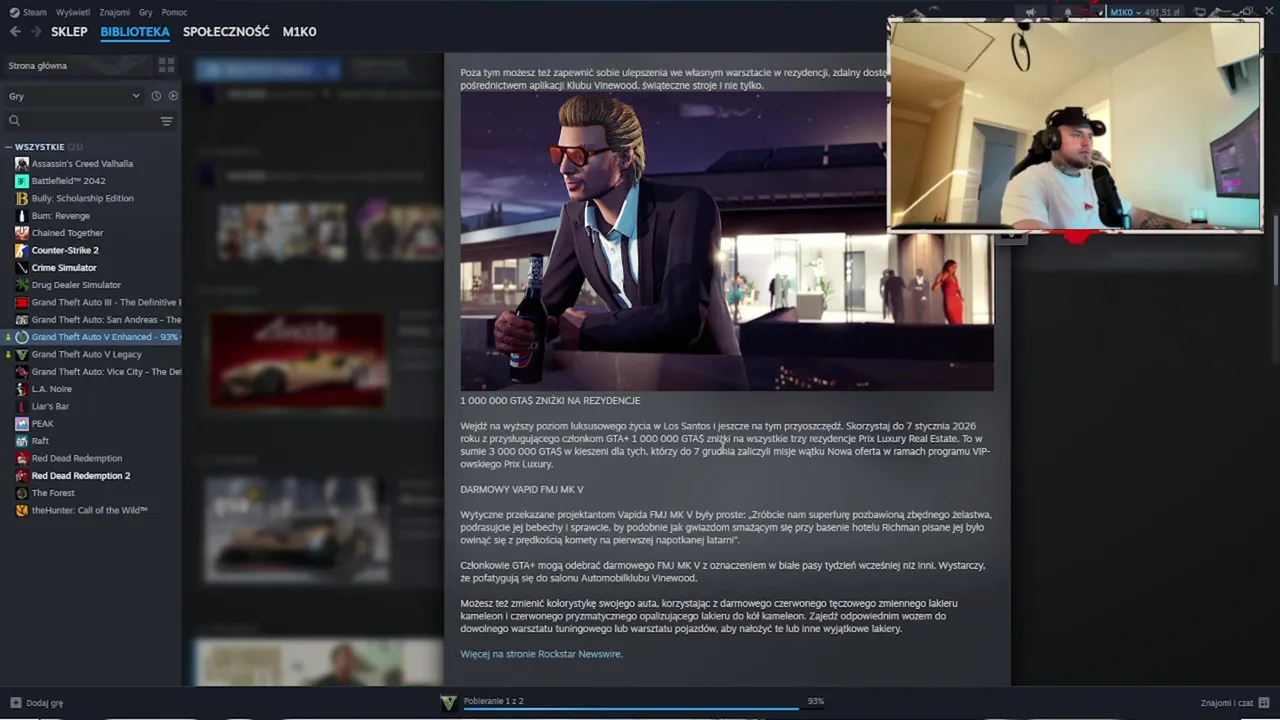Click Liar's Bar game icon

tap(22, 406)
